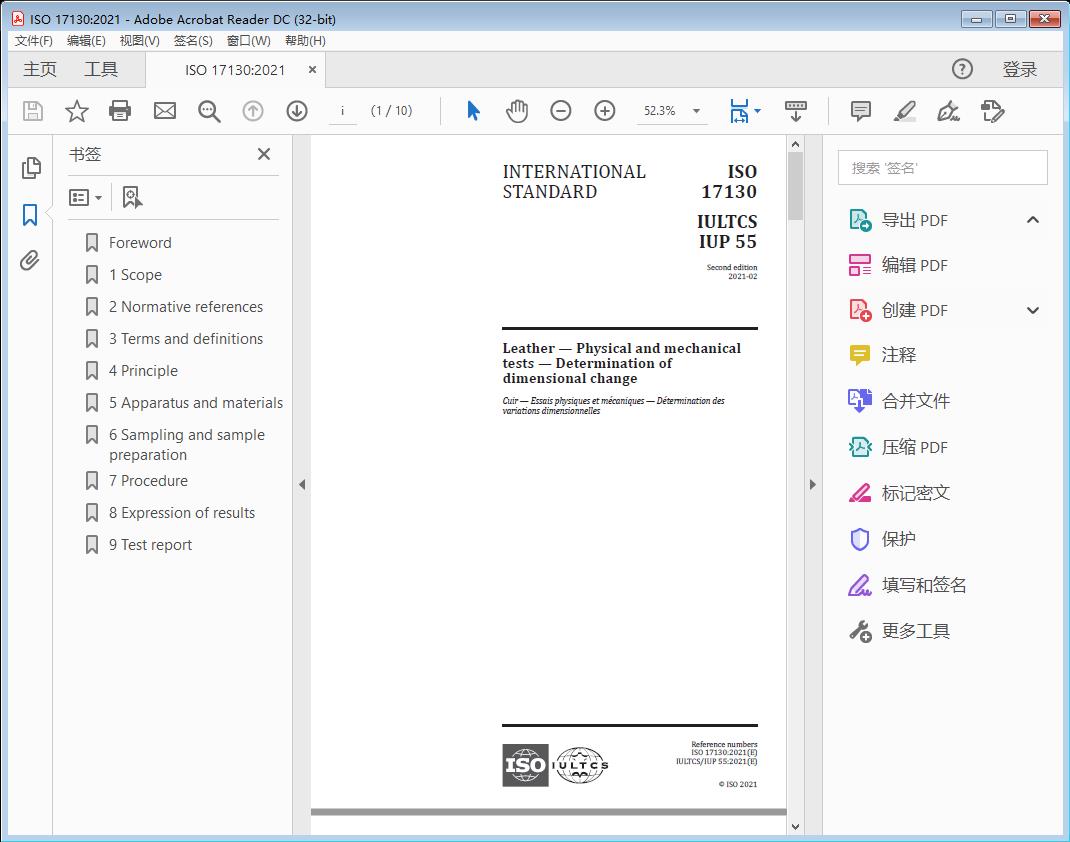Open the zoom level dropdown
The height and width of the screenshot is (842, 1070).
pos(696,111)
